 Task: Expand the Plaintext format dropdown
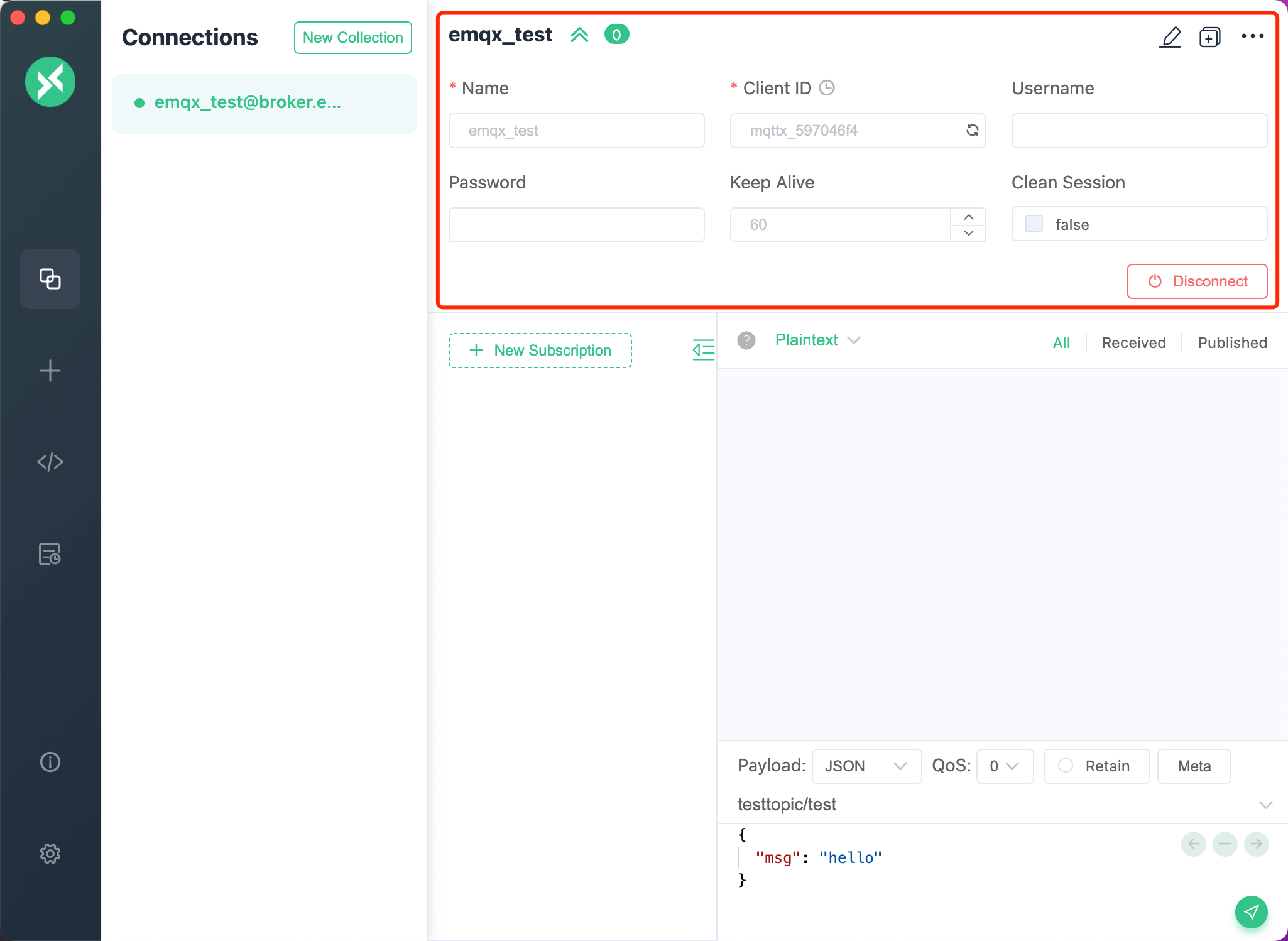pyautogui.click(x=817, y=340)
